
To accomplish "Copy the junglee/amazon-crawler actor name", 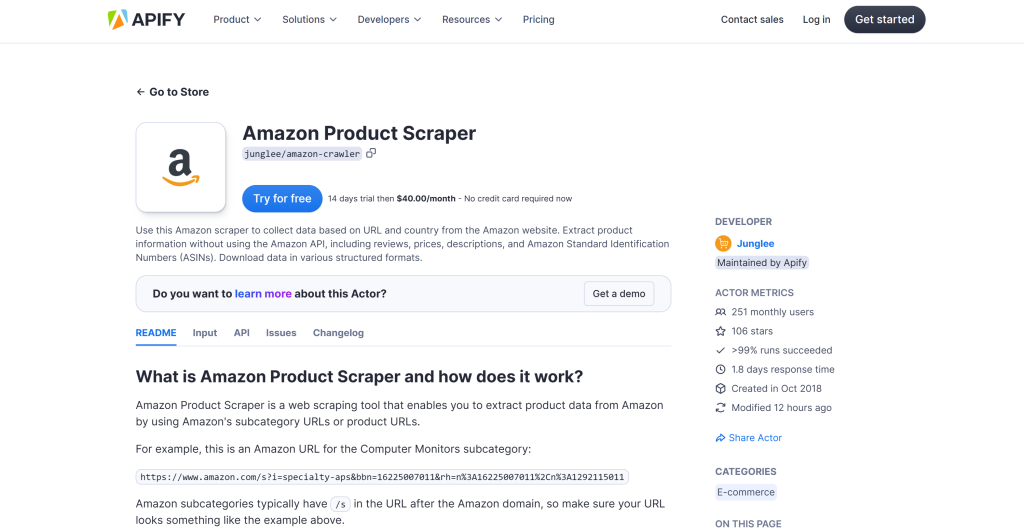I will coord(371,154).
